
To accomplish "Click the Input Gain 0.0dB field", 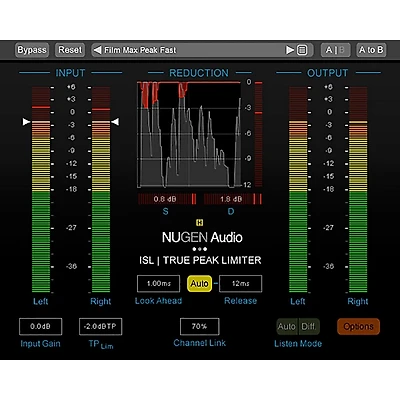I will (x=40, y=326).
